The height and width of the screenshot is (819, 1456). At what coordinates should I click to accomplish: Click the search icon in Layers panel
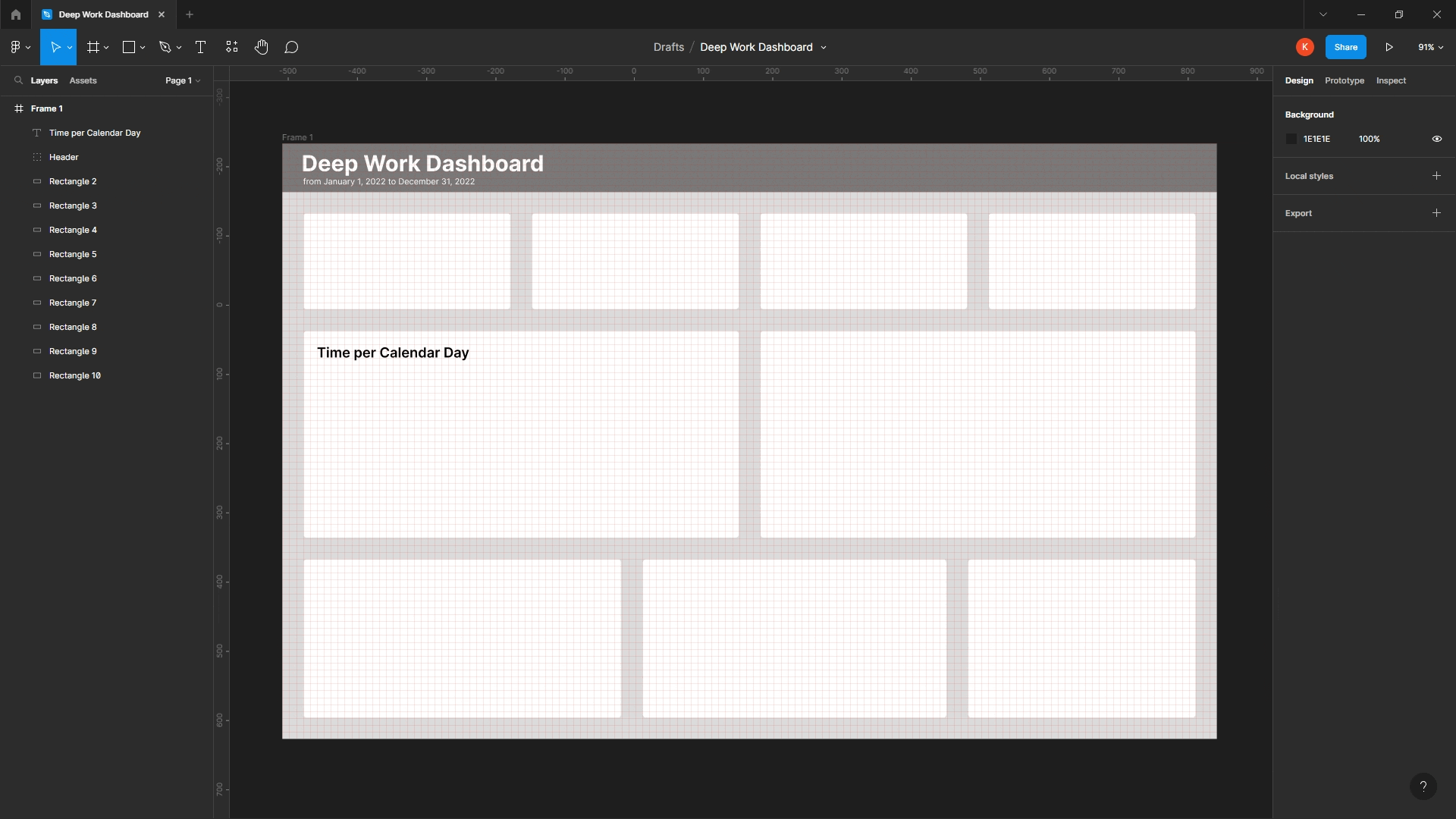tap(18, 80)
